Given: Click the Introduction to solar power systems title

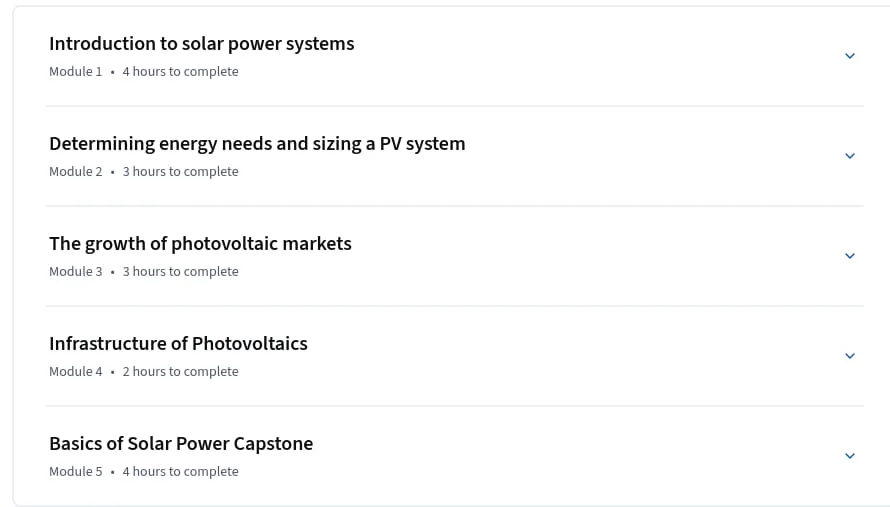Looking at the screenshot, I should (201, 44).
